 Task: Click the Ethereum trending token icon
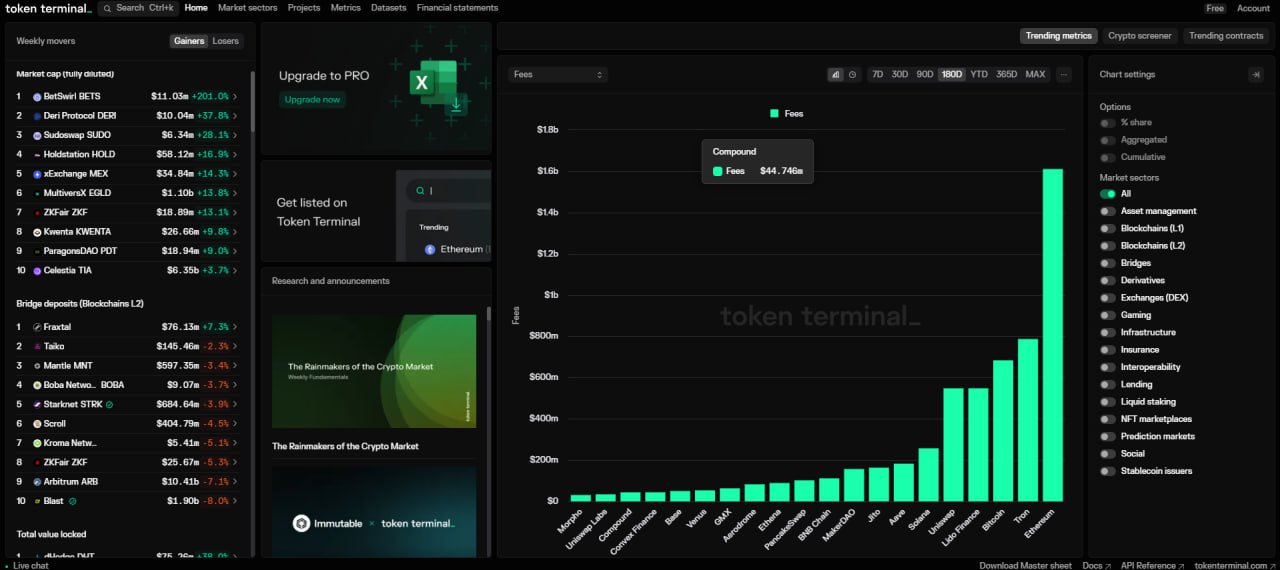[430, 249]
